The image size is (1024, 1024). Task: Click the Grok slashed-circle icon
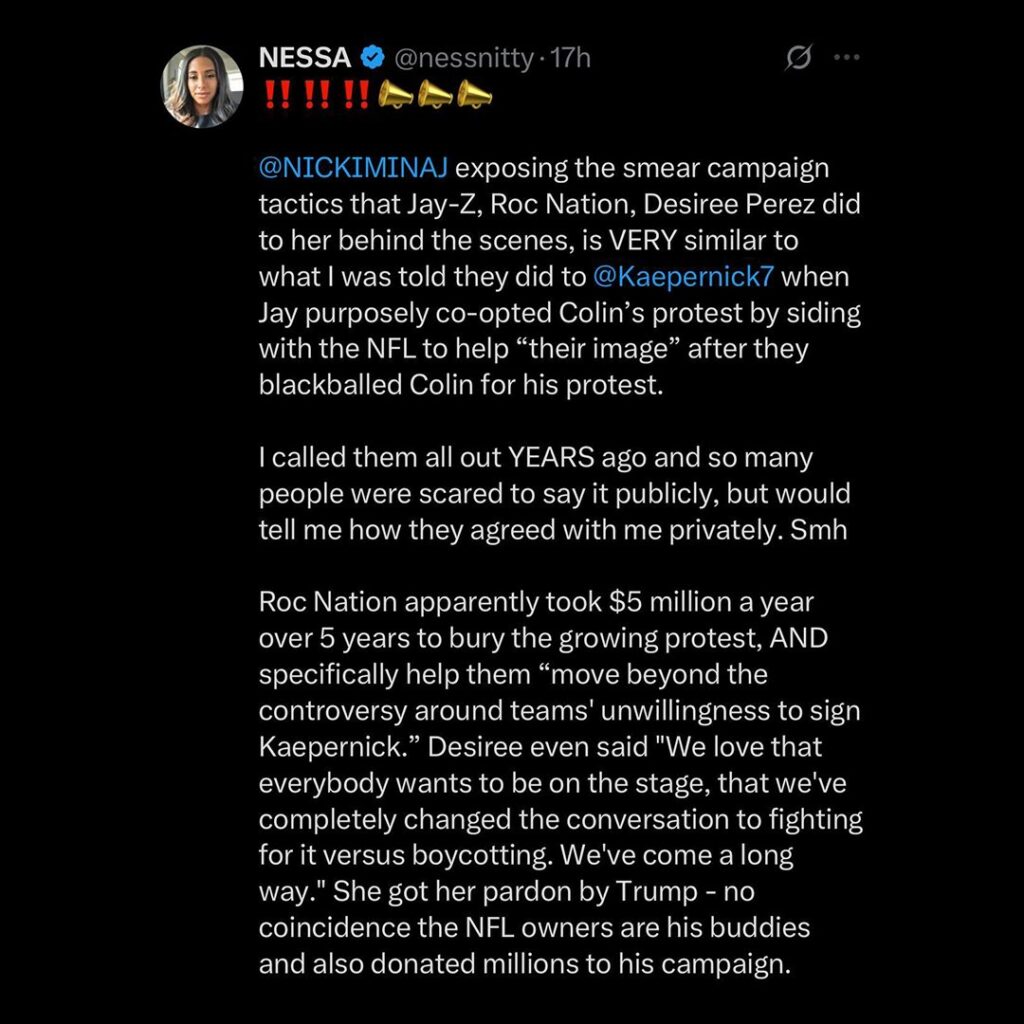coord(799,59)
